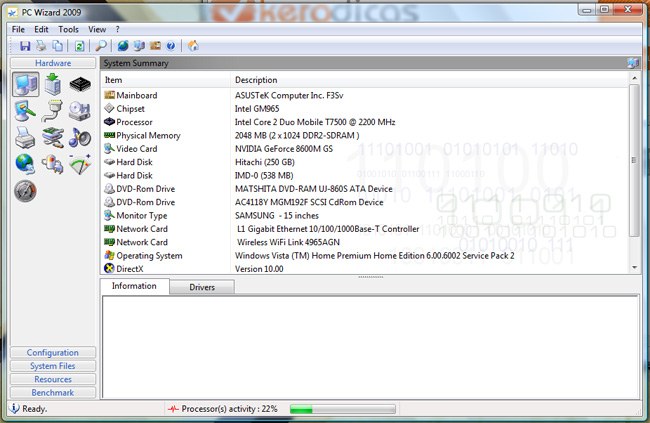Open the Tools menu
650x423 pixels.
click(68, 29)
